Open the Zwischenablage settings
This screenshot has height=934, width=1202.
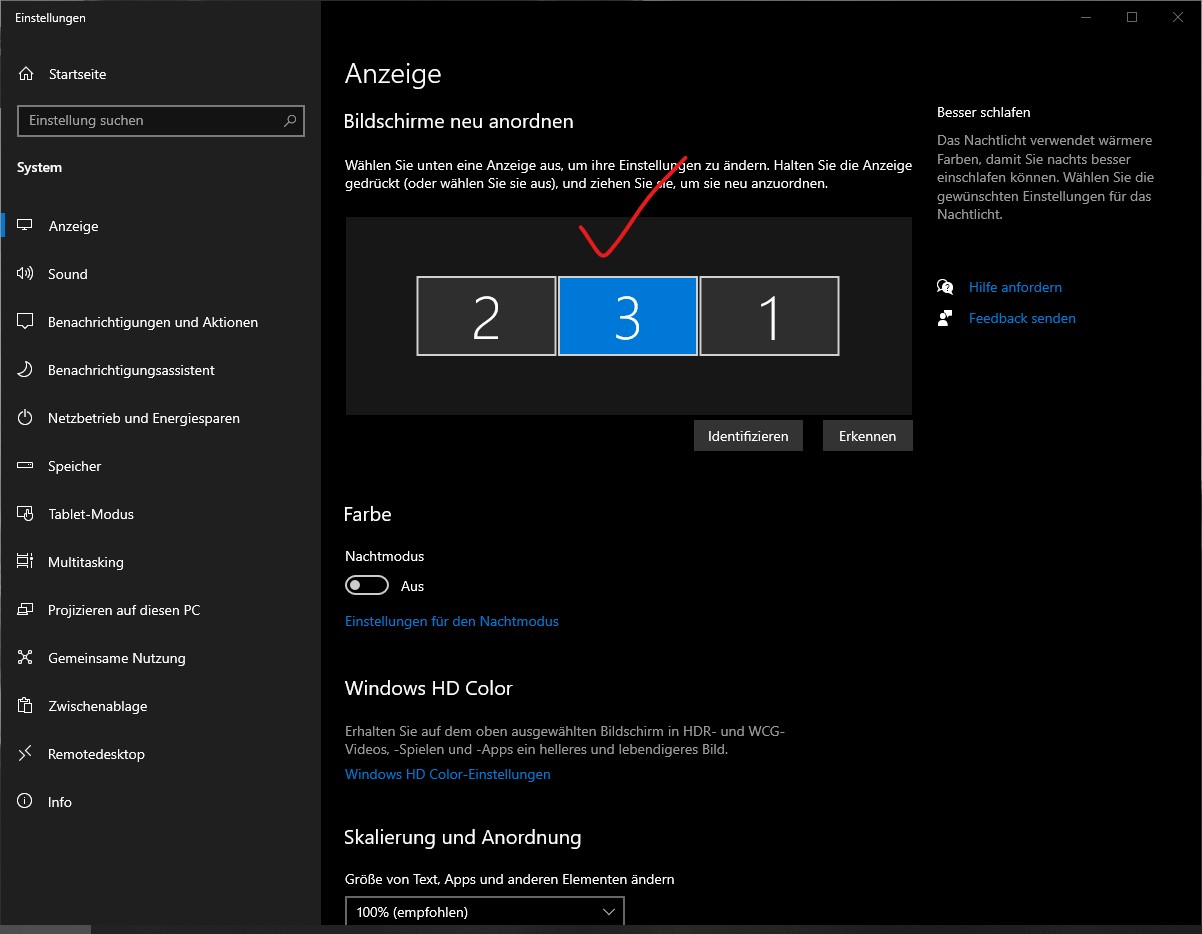coord(160,706)
